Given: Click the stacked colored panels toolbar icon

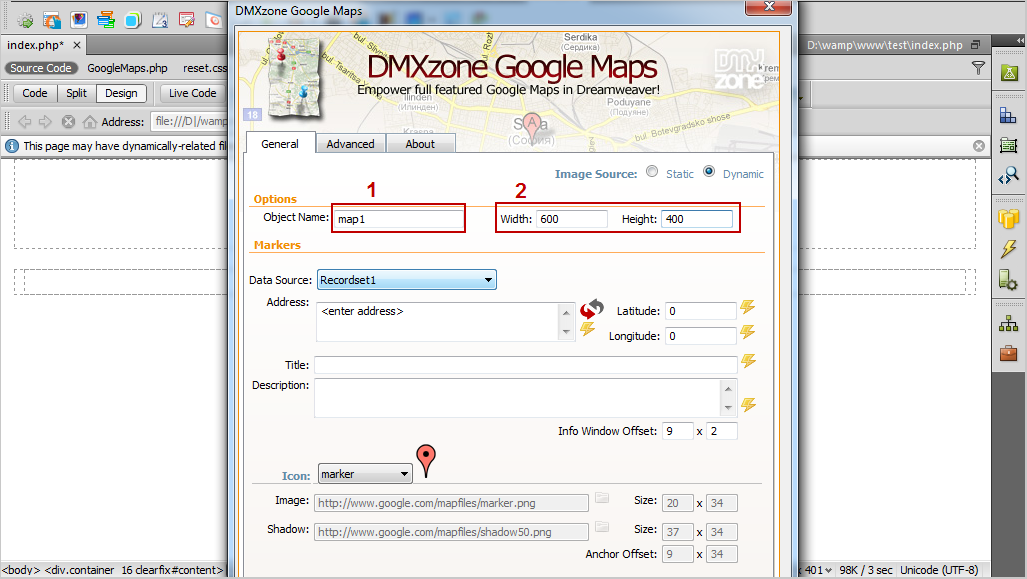Looking at the screenshot, I should click(105, 20).
